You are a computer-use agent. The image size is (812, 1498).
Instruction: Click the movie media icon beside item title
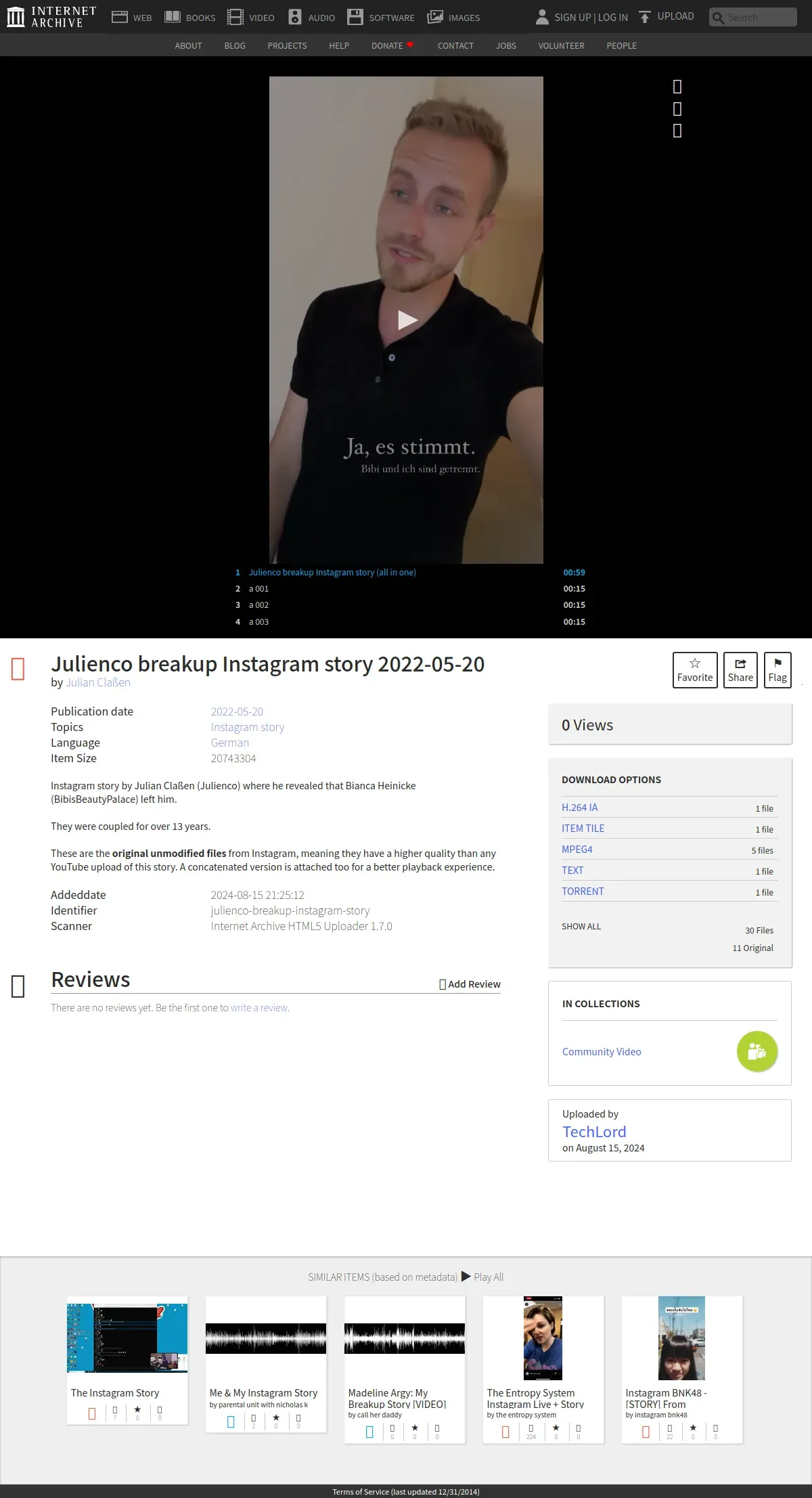click(x=18, y=669)
